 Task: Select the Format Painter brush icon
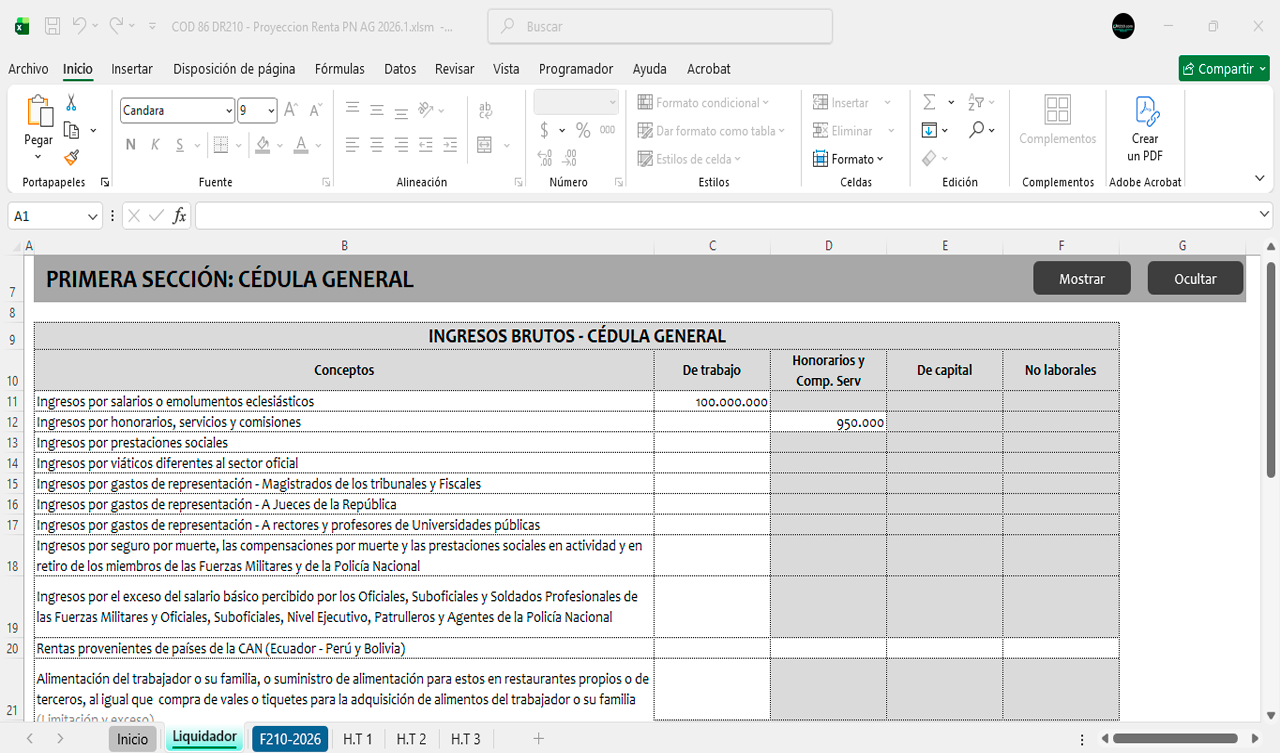coord(71,157)
